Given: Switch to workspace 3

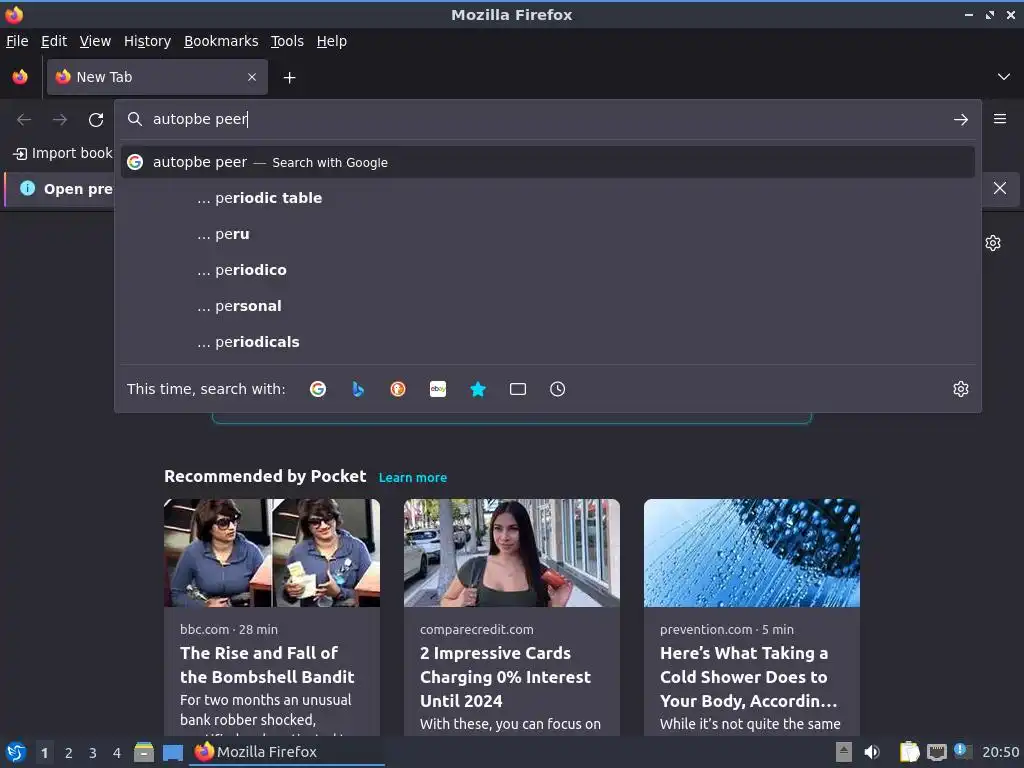Looking at the screenshot, I should [93, 753].
